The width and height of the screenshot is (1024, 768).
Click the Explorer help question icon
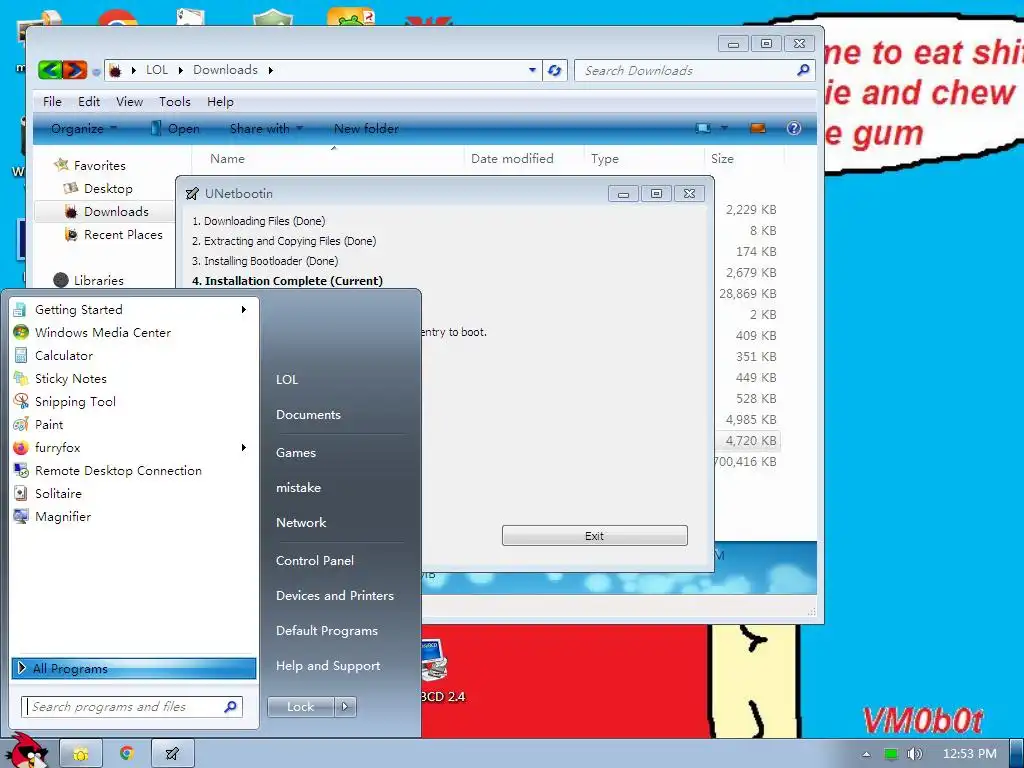click(793, 128)
